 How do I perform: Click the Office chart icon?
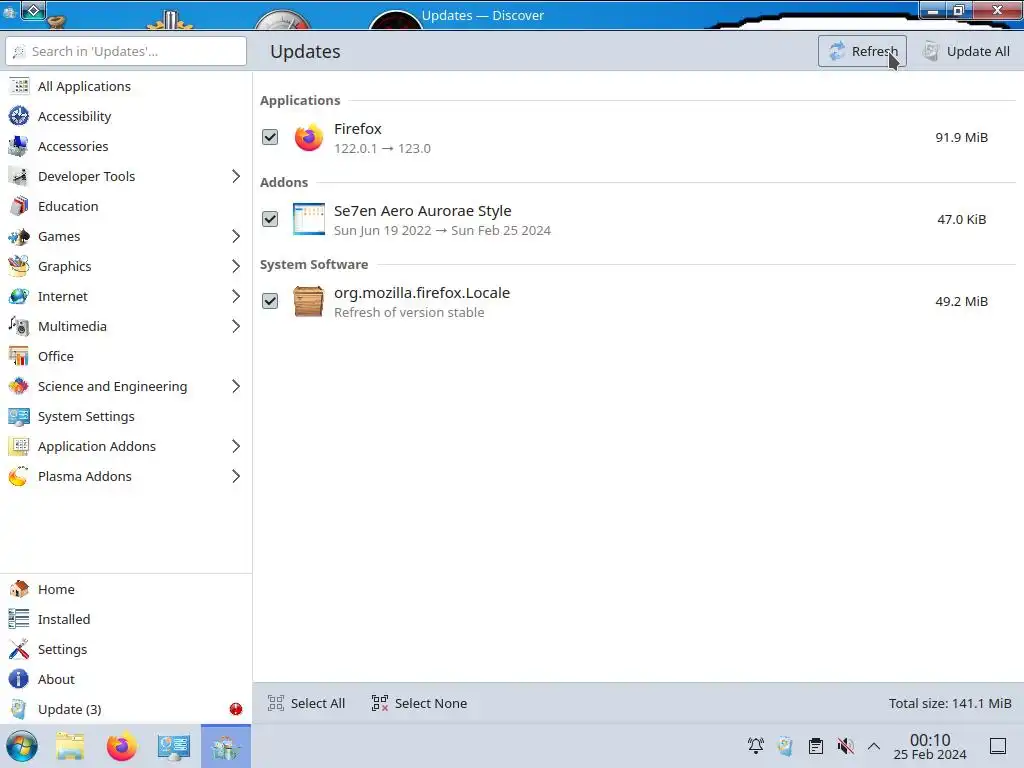tap(19, 357)
